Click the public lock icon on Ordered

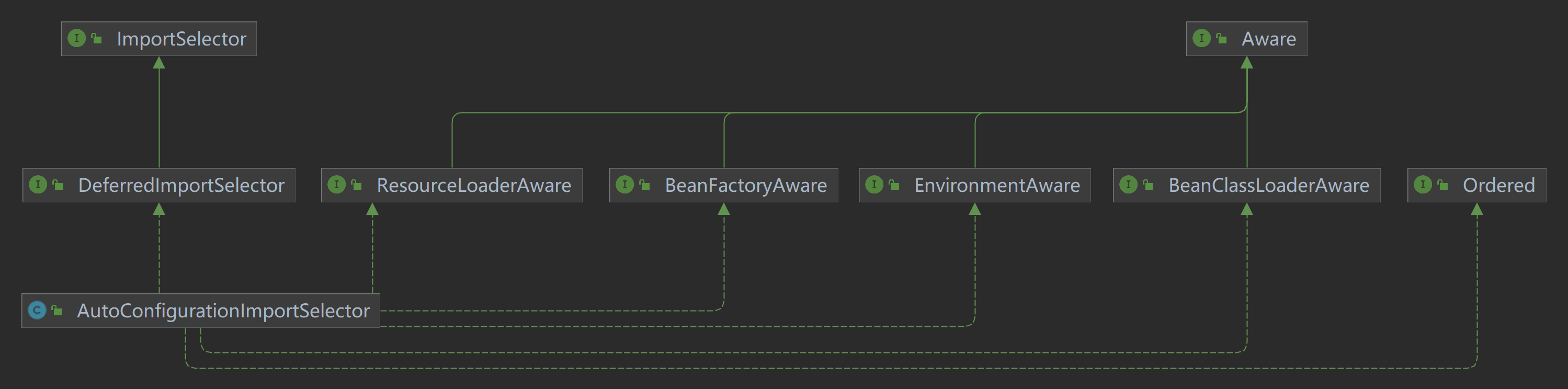click(1442, 185)
